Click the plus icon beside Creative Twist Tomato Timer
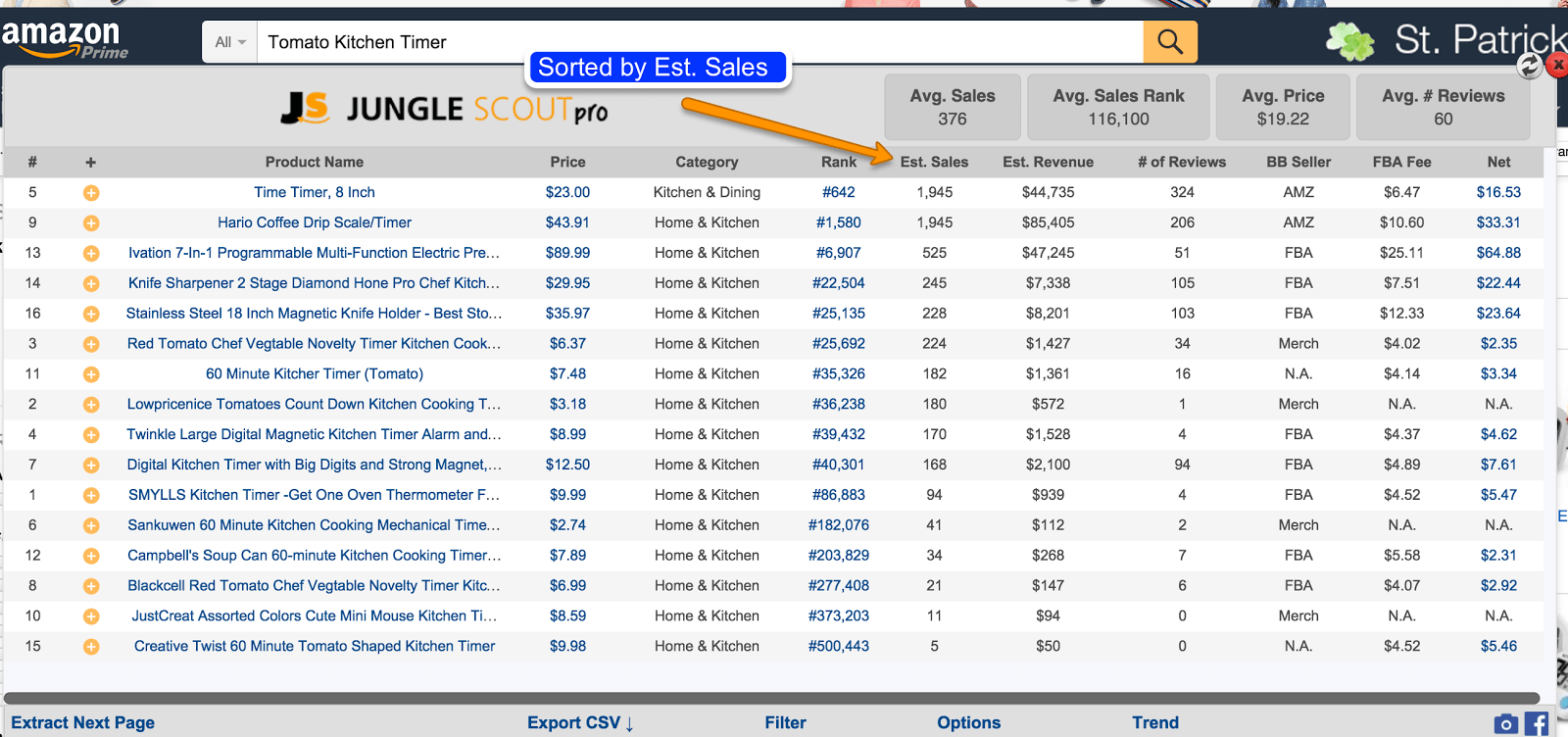This screenshot has height=737, width=1568. point(91,647)
